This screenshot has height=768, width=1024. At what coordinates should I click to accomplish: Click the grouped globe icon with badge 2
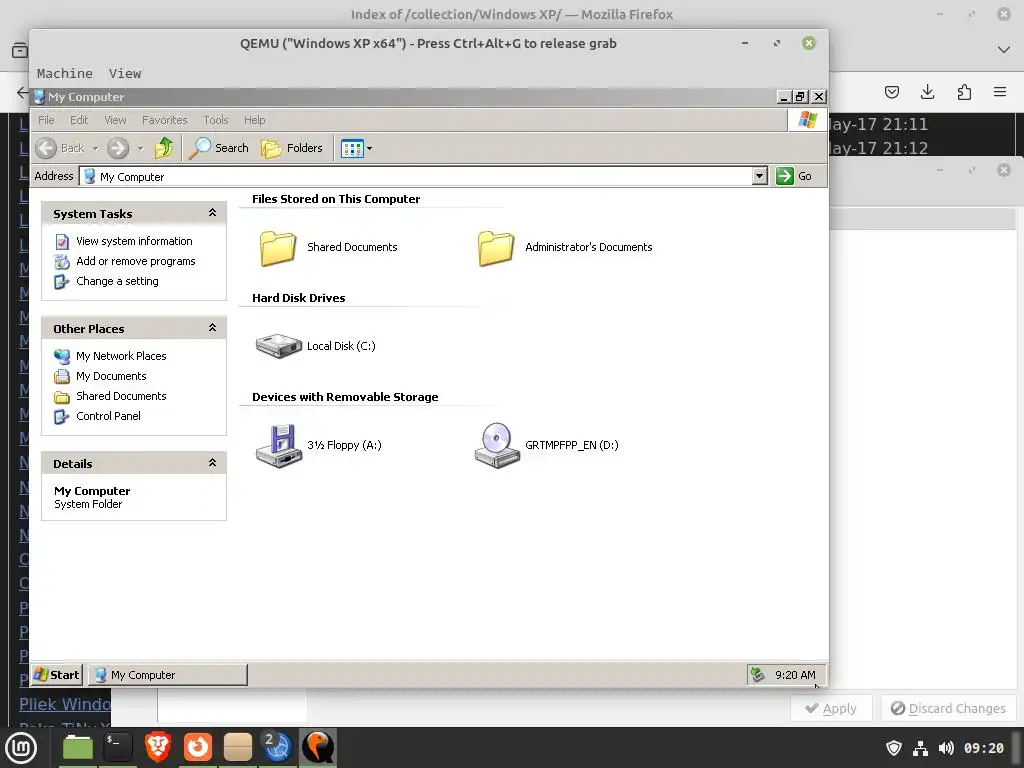277,747
